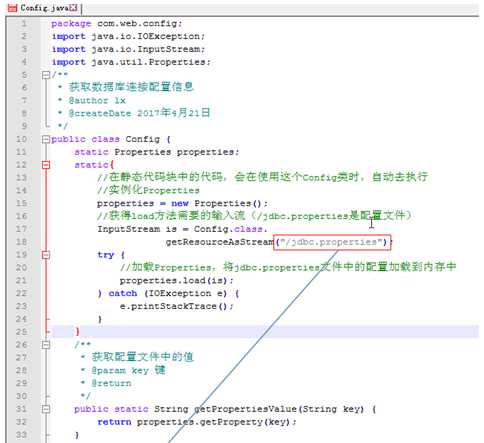The height and width of the screenshot is (443, 484).
Task: Click on '//实例化Properties' comment
Action: pos(148,190)
